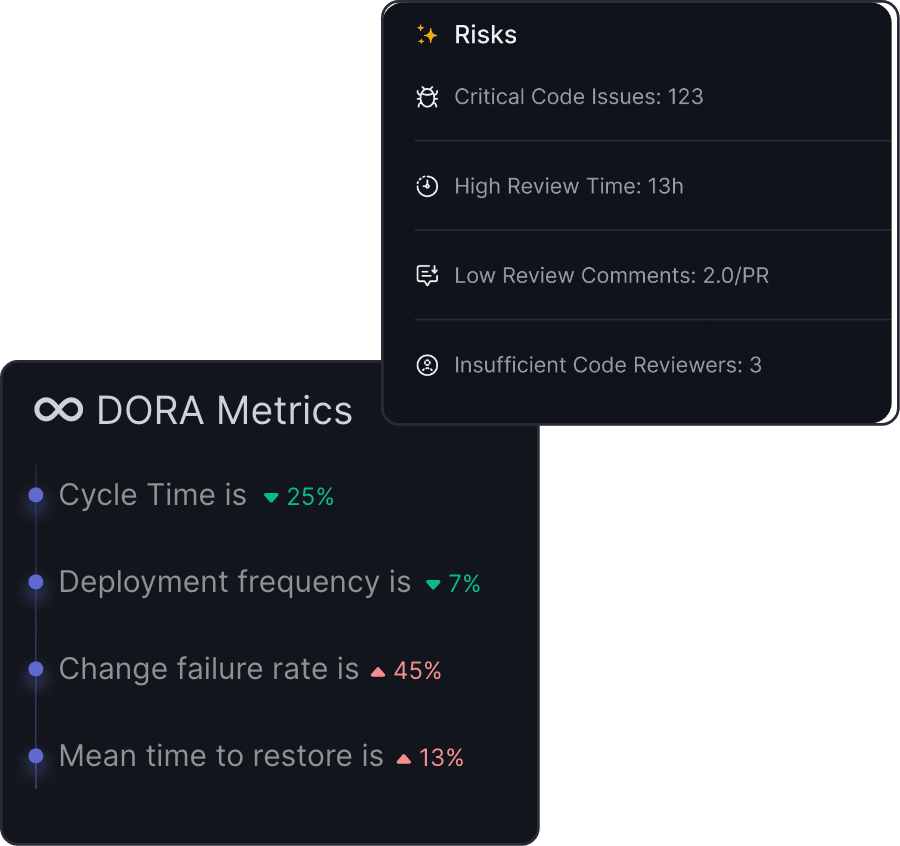Screen dimensions: 900x846
Task: Open the Insufficient Code Reviewers: 3 entry
Action: pos(607,365)
